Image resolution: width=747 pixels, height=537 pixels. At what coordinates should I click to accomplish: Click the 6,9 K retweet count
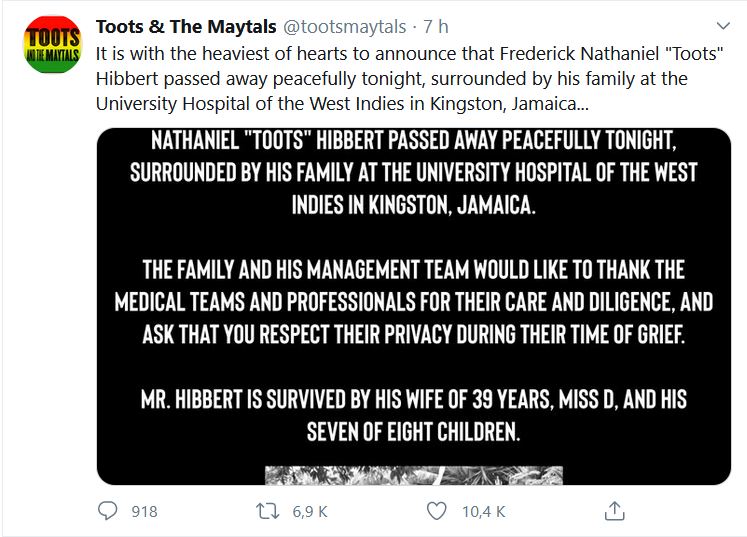(309, 512)
